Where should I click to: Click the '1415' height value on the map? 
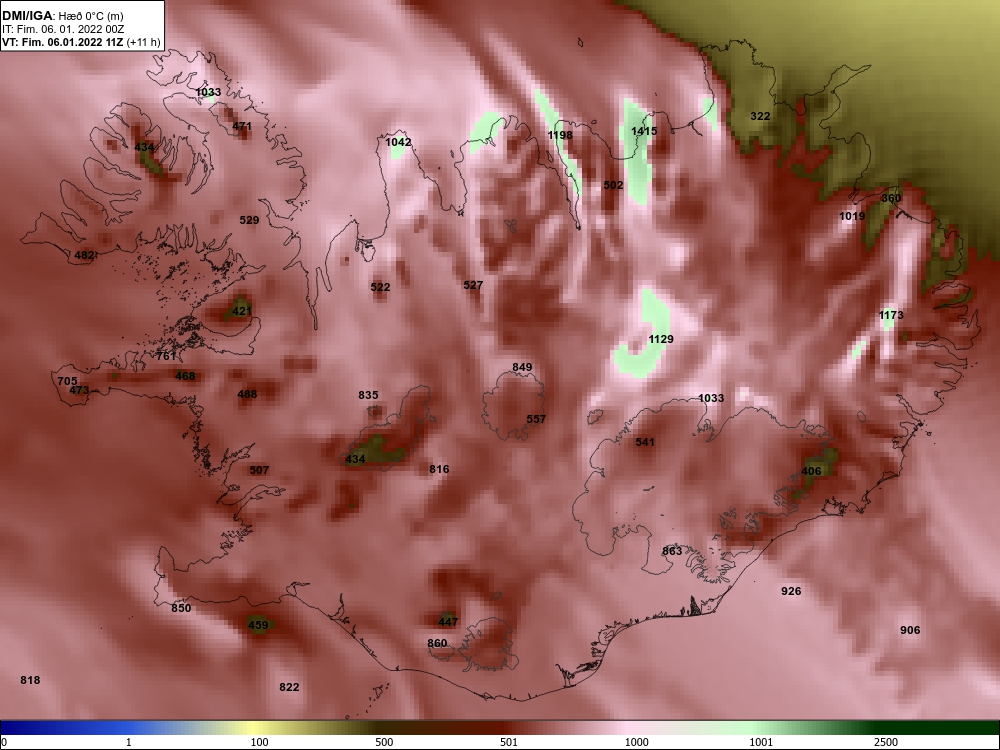(x=644, y=131)
